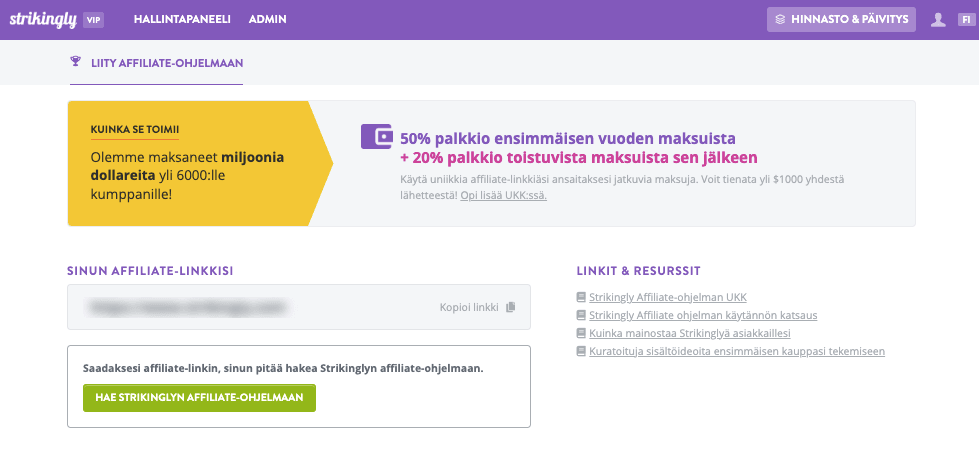Click the trophy icon beside Liity Affiliate-ohjelmaan
The image size is (979, 452).
[x=75, y=62]
